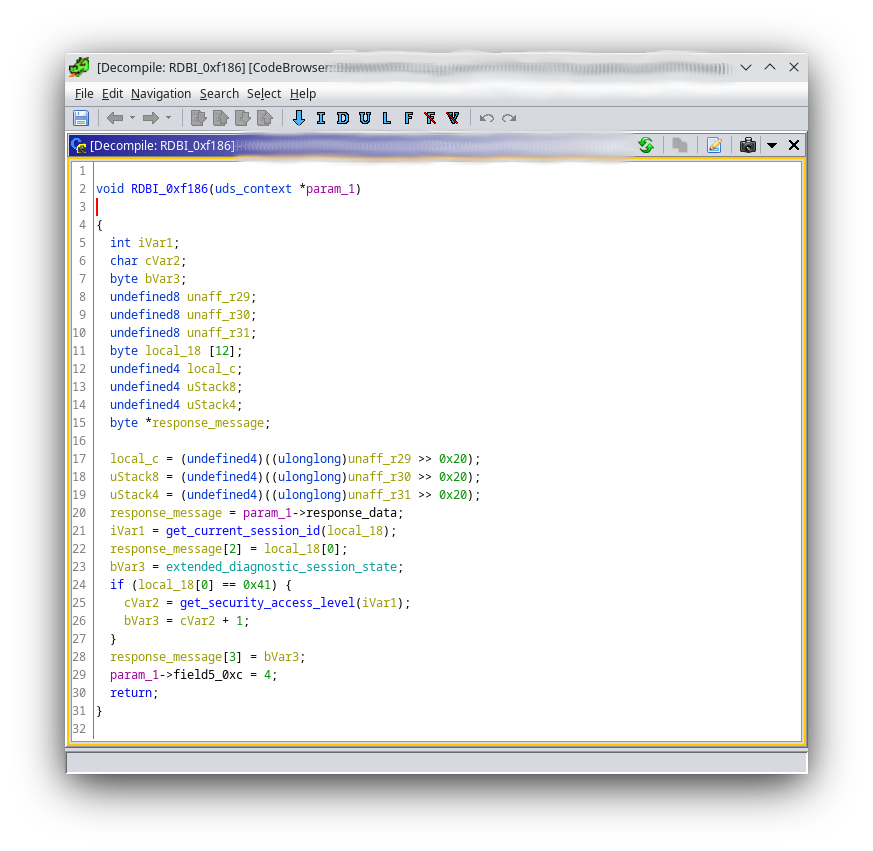Click the Save icon in the toolbar
The width and height of the screenshot is (873, 851).
coord(81,118)
